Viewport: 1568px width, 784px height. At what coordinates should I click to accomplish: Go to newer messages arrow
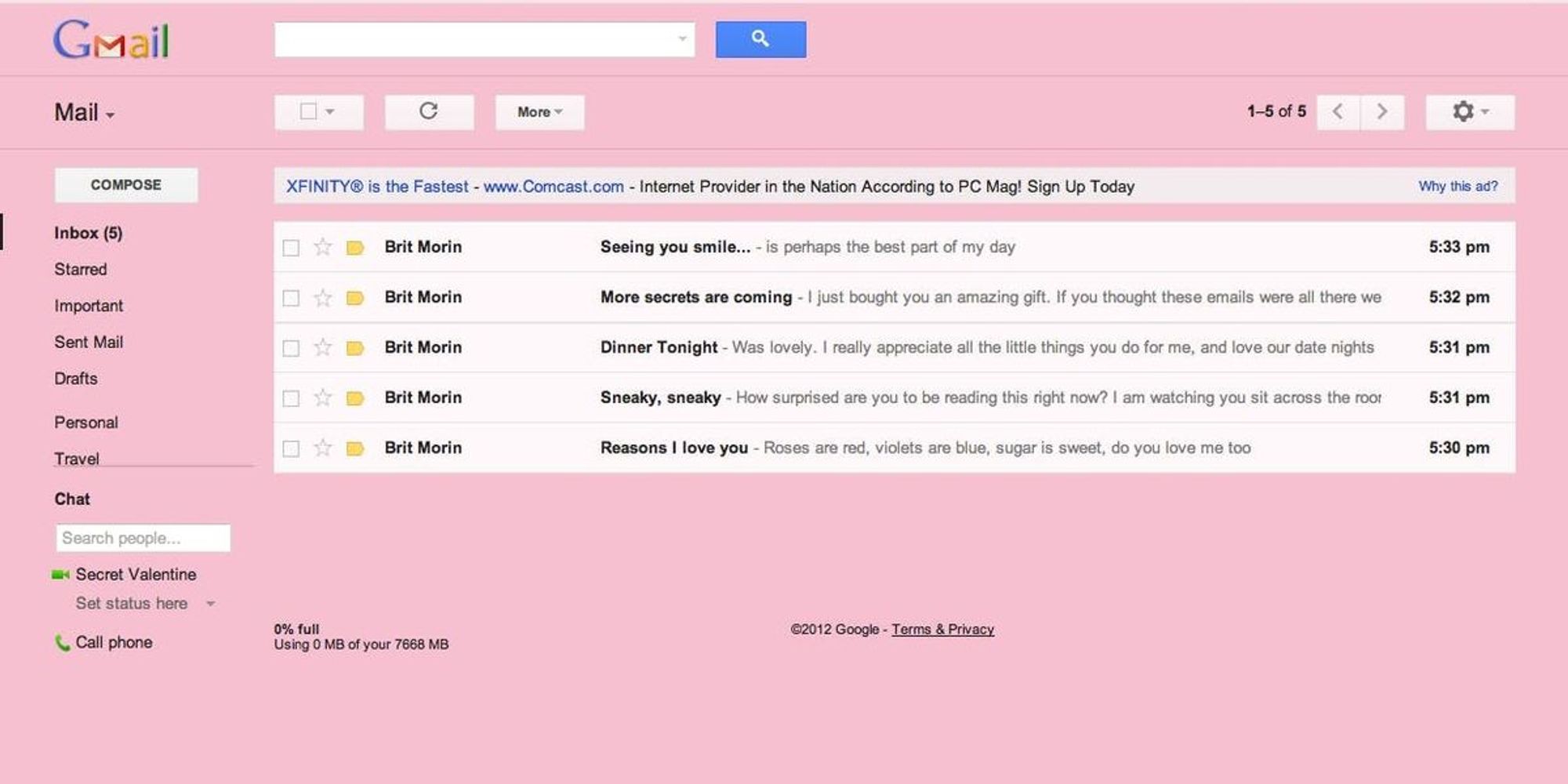coord(1338,112)
